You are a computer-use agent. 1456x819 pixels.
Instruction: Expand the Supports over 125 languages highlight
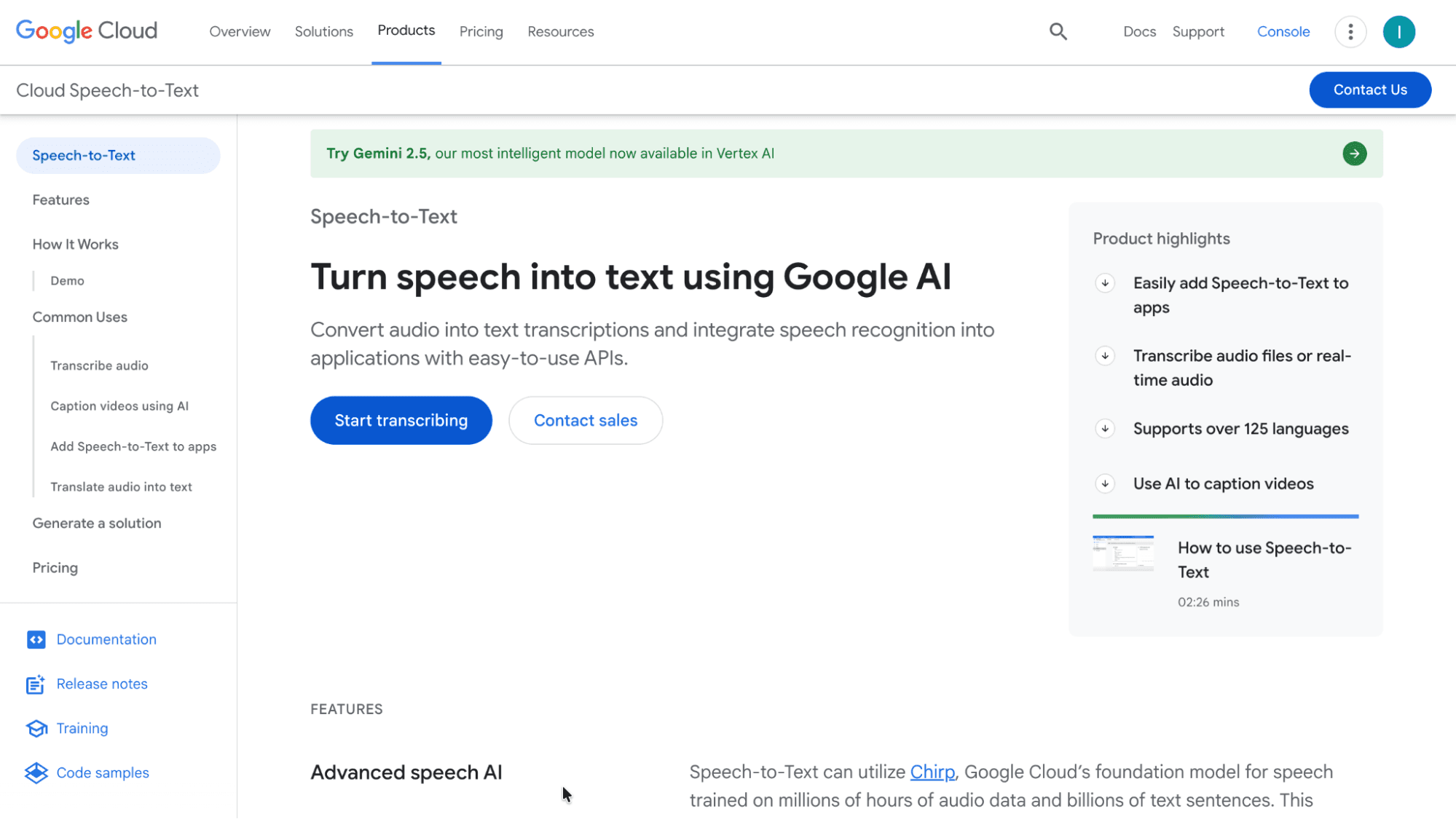coord(1105,429)
